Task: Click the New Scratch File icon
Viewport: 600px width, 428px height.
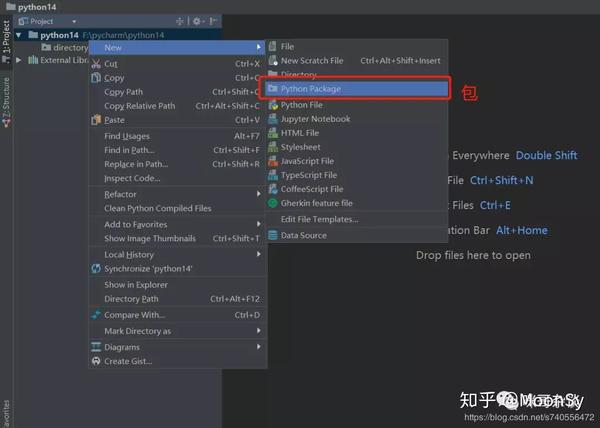Action: click(x=272, y=60)
